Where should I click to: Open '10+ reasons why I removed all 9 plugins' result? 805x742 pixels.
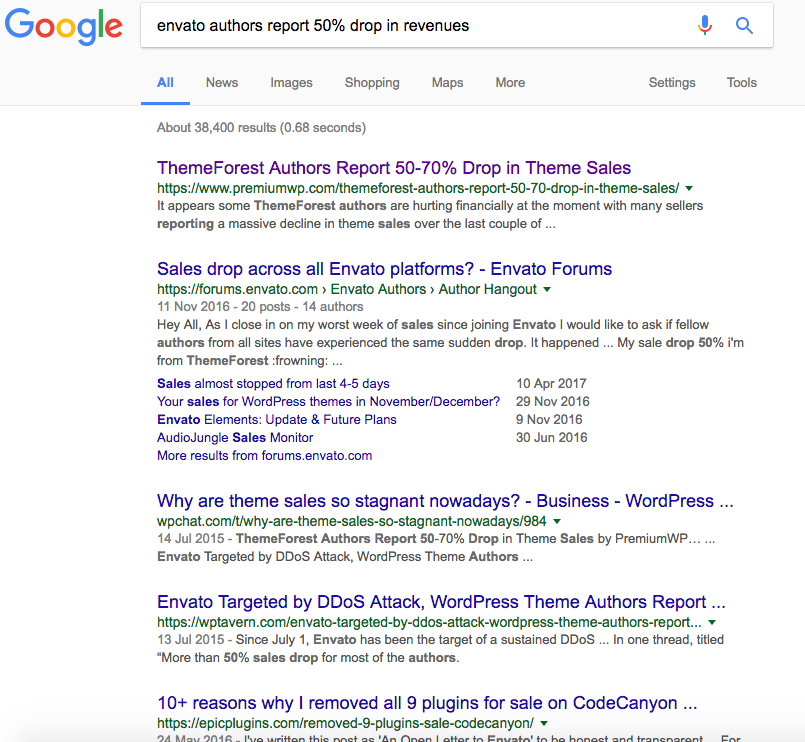(x=427, y=703)
